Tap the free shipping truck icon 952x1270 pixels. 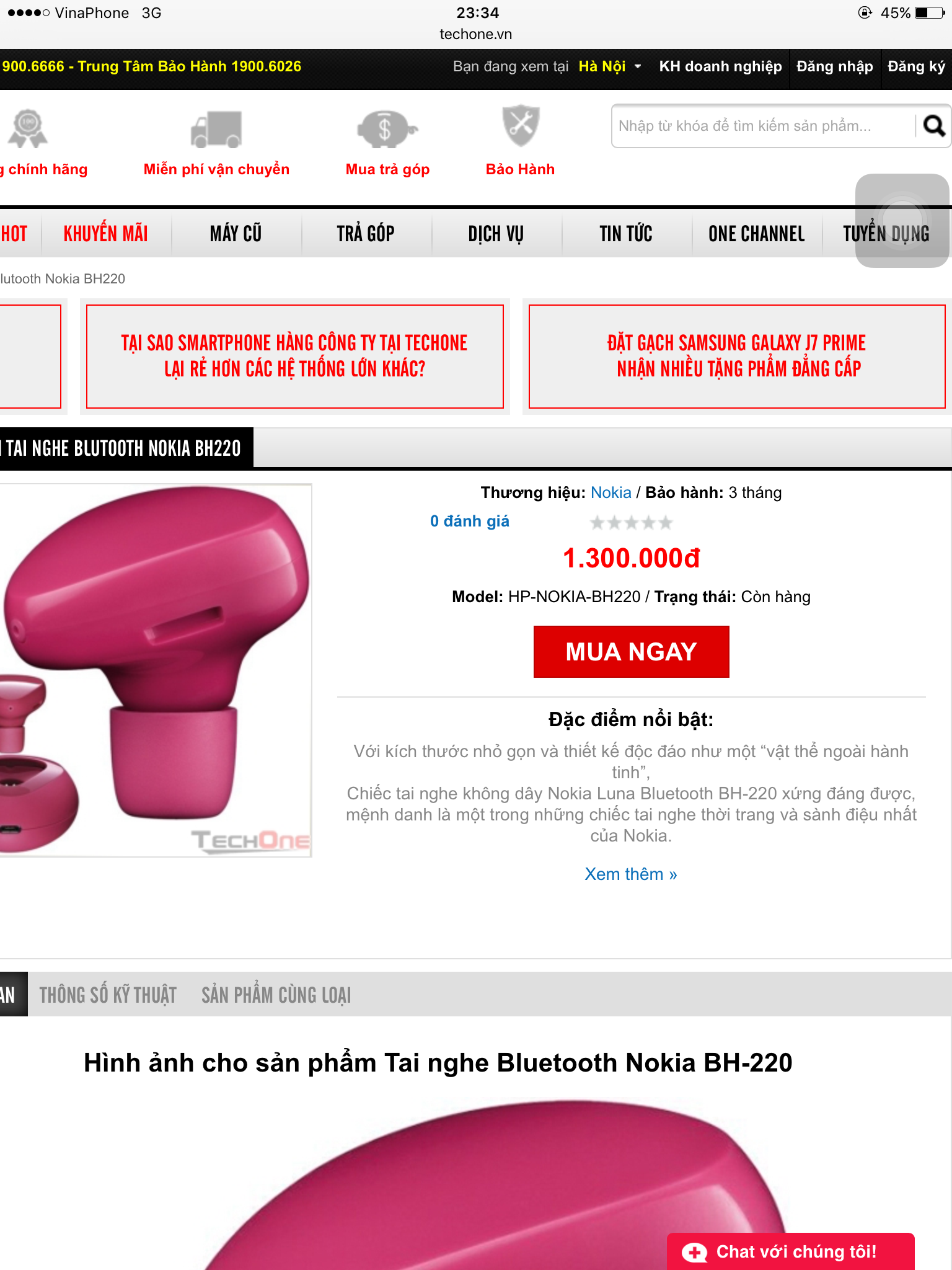coord(216,129)
